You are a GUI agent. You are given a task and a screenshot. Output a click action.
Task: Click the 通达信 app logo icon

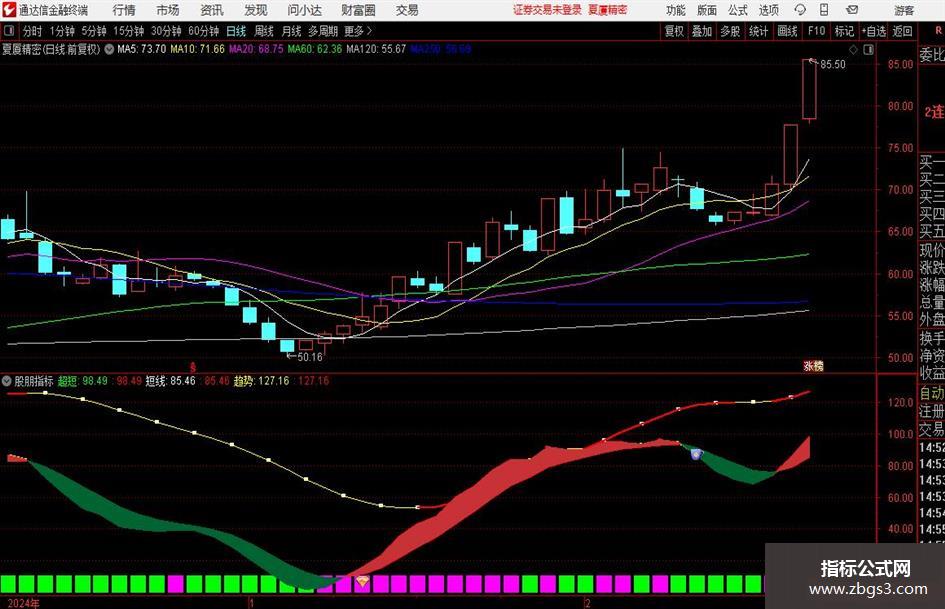click(9, 10)
